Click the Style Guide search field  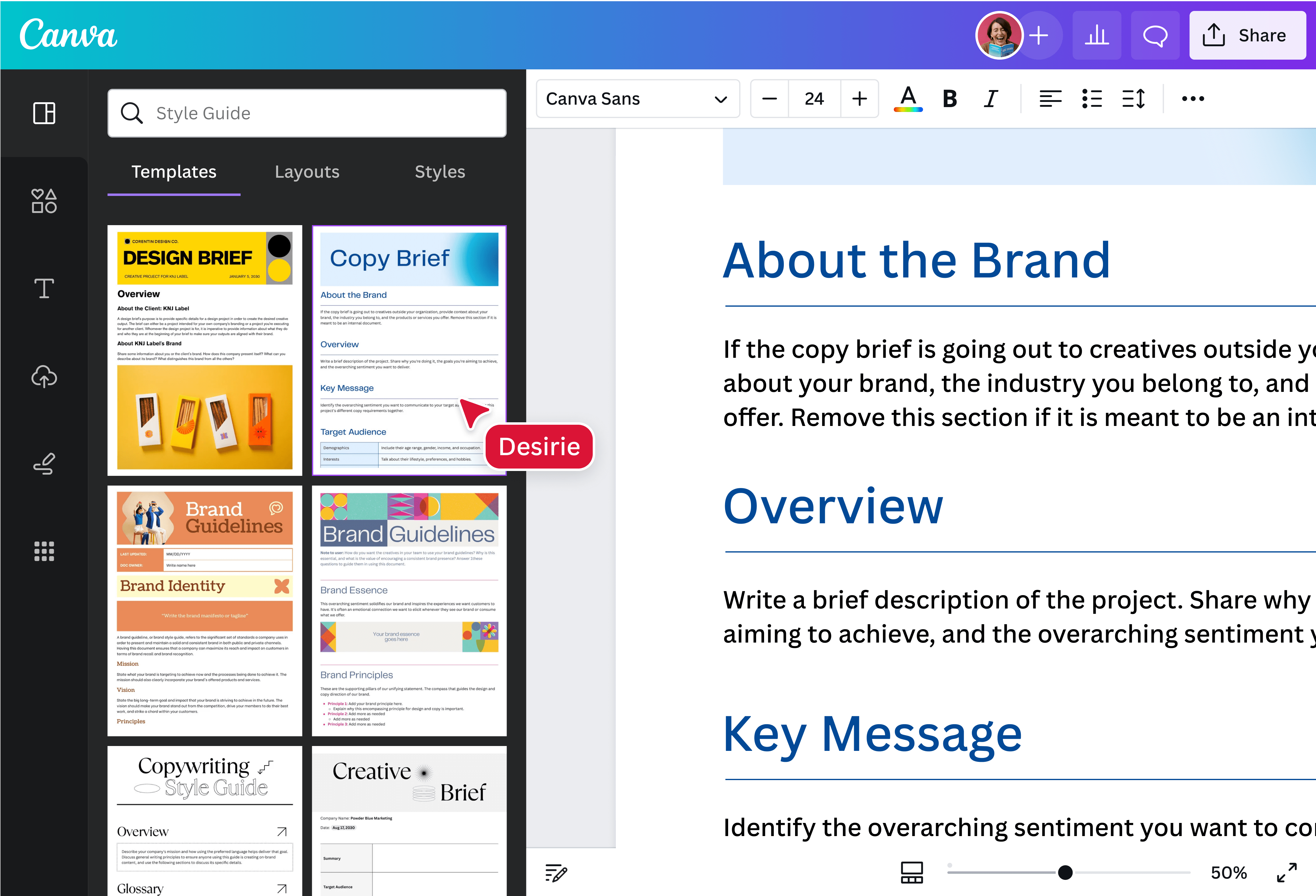307,113
